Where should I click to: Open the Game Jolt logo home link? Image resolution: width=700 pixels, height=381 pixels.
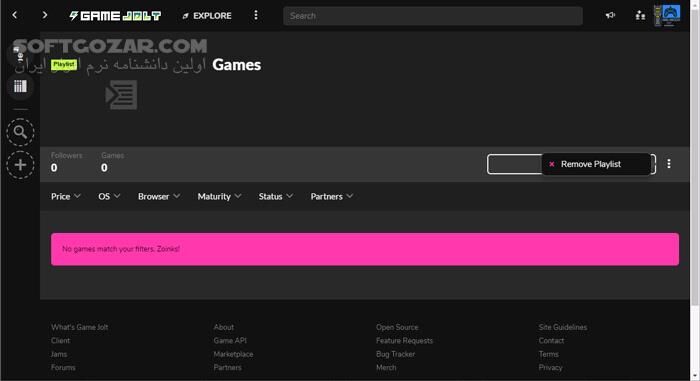click(115, 16)
